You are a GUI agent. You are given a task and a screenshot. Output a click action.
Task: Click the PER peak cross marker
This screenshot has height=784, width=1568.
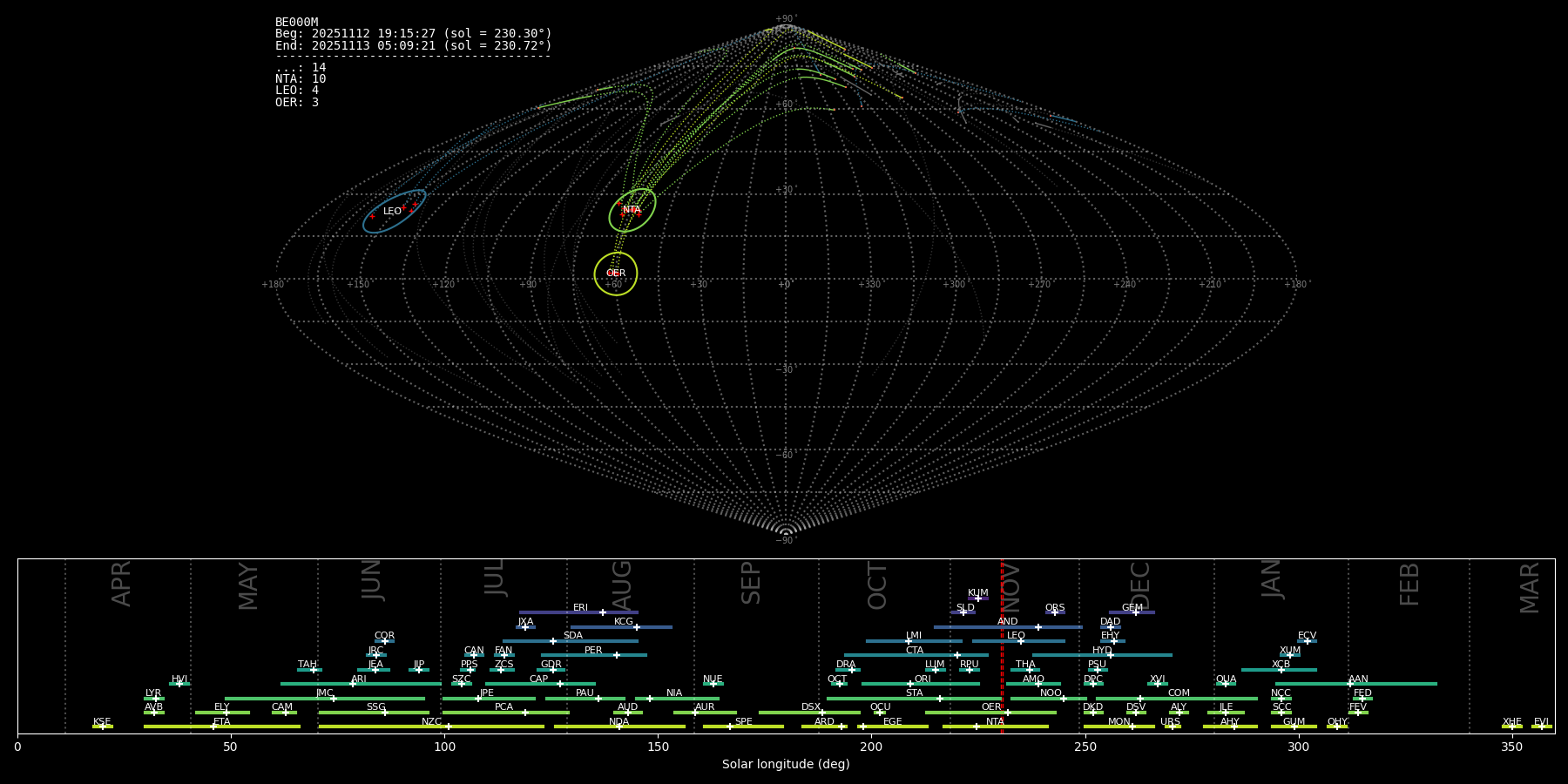[x=617, y=655]
